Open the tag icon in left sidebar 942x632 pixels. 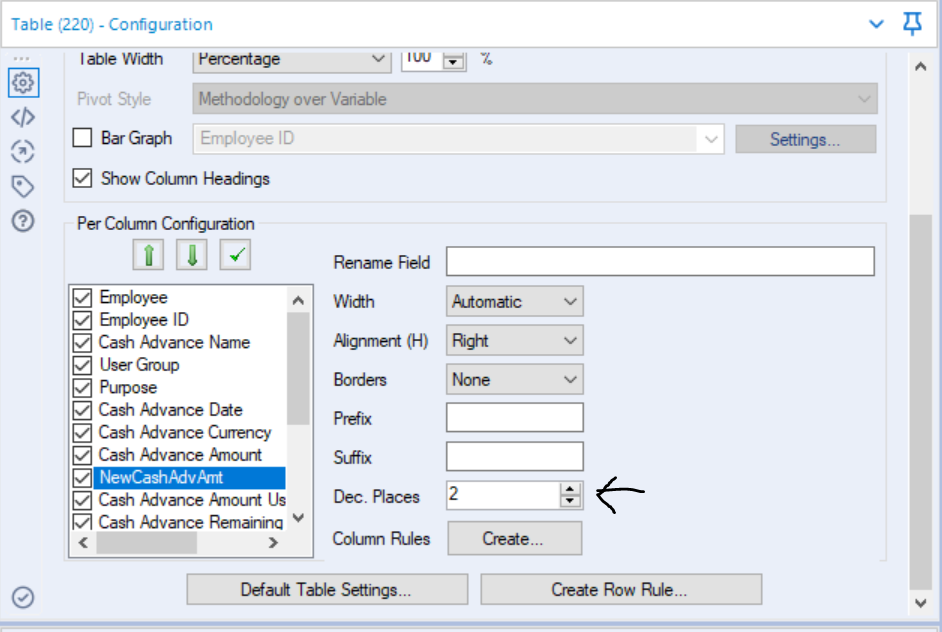coord(22,184)
